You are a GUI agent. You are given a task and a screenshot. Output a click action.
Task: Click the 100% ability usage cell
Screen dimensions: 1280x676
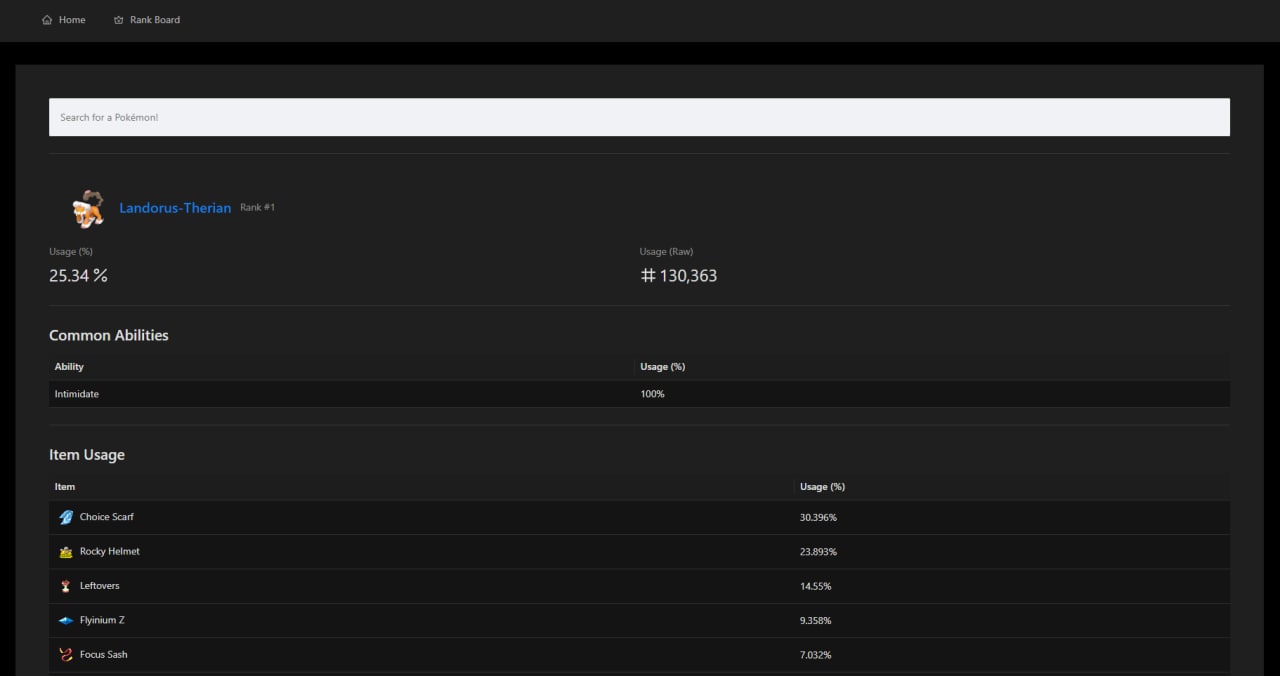pos(652,394)
